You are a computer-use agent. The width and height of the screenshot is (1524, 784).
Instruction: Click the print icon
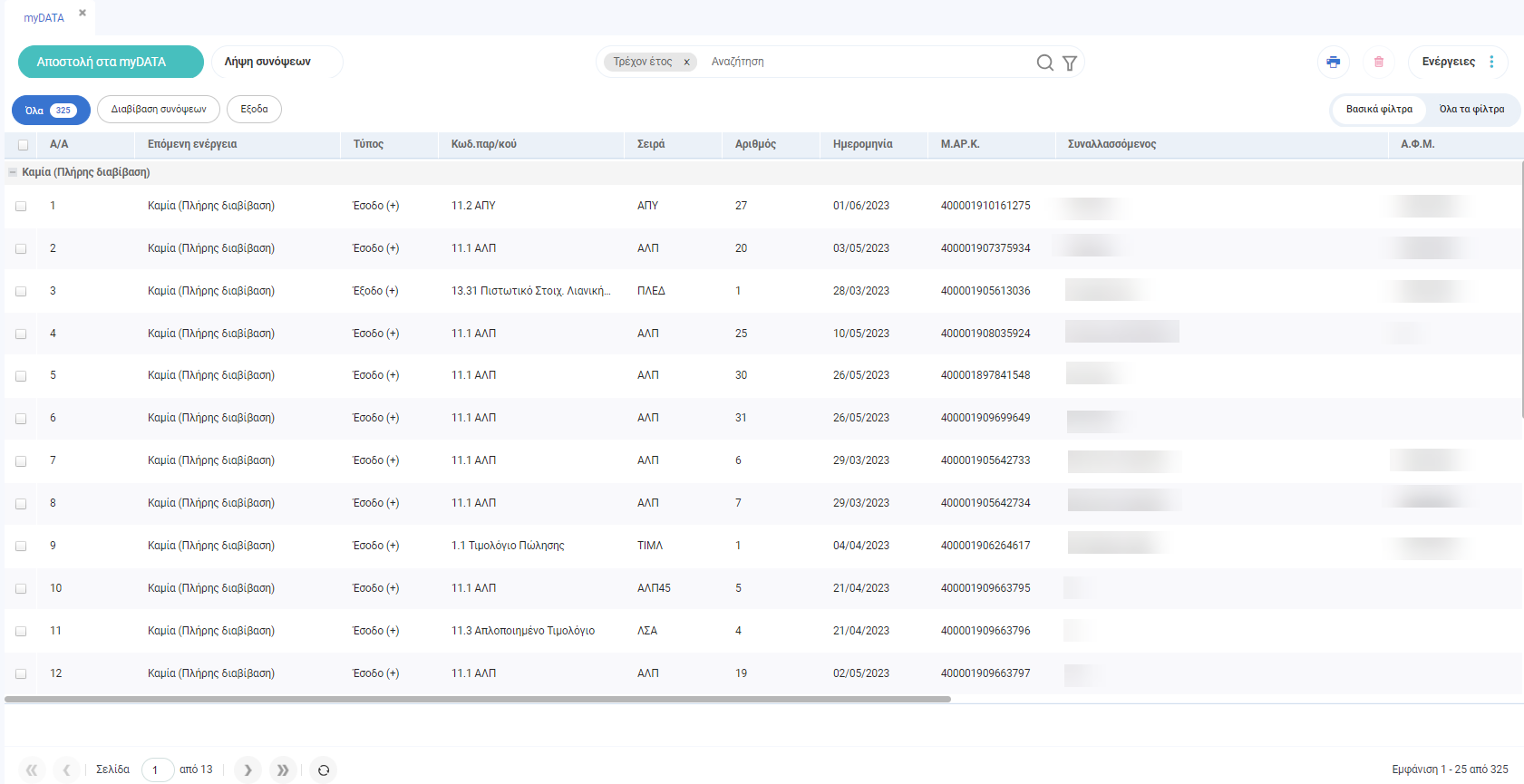[1333, 62]
